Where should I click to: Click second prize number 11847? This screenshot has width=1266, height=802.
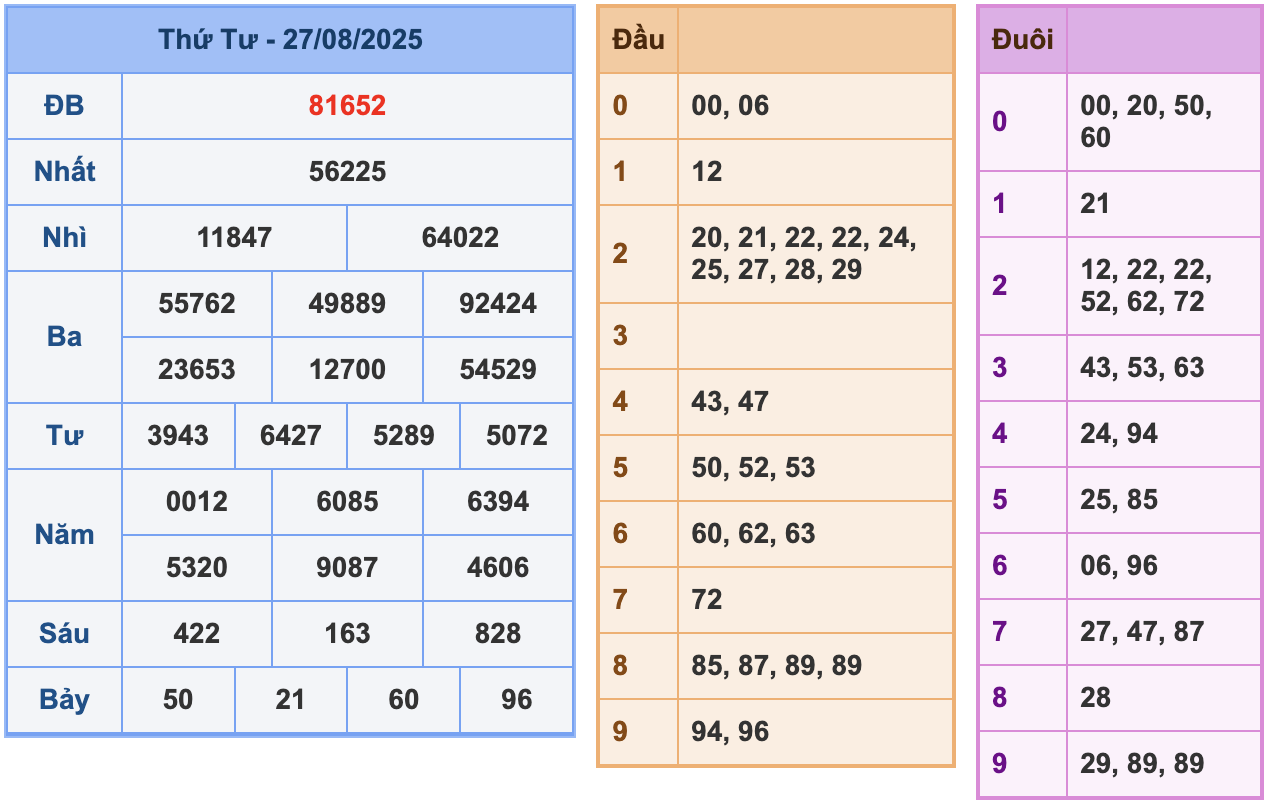click(234, 238)
